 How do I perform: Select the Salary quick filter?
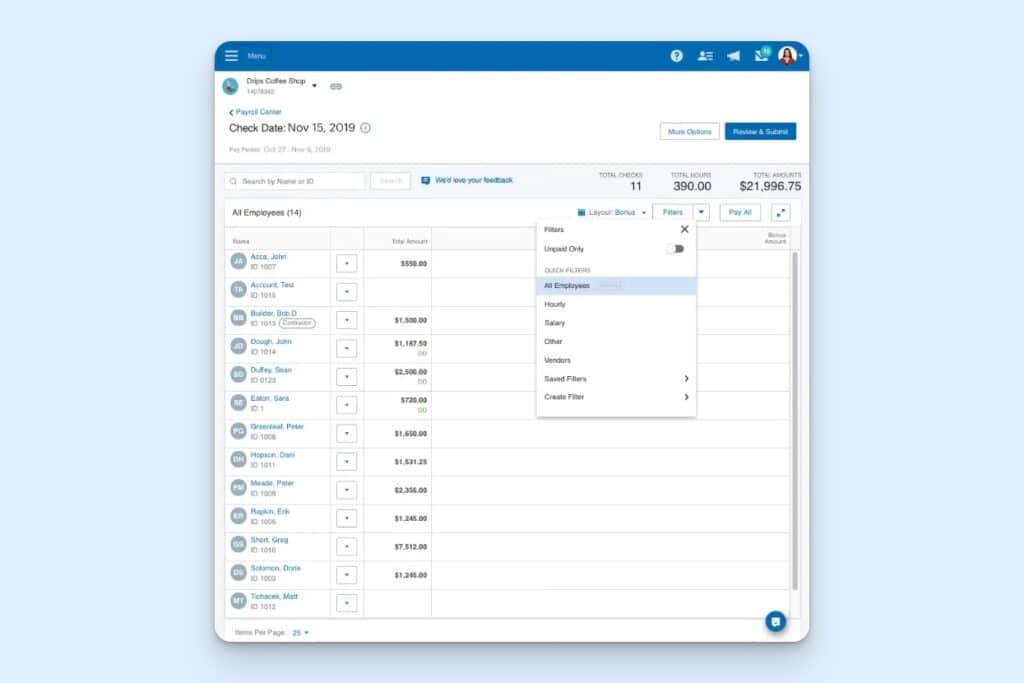pyautogui.click(x=616, y=323)
